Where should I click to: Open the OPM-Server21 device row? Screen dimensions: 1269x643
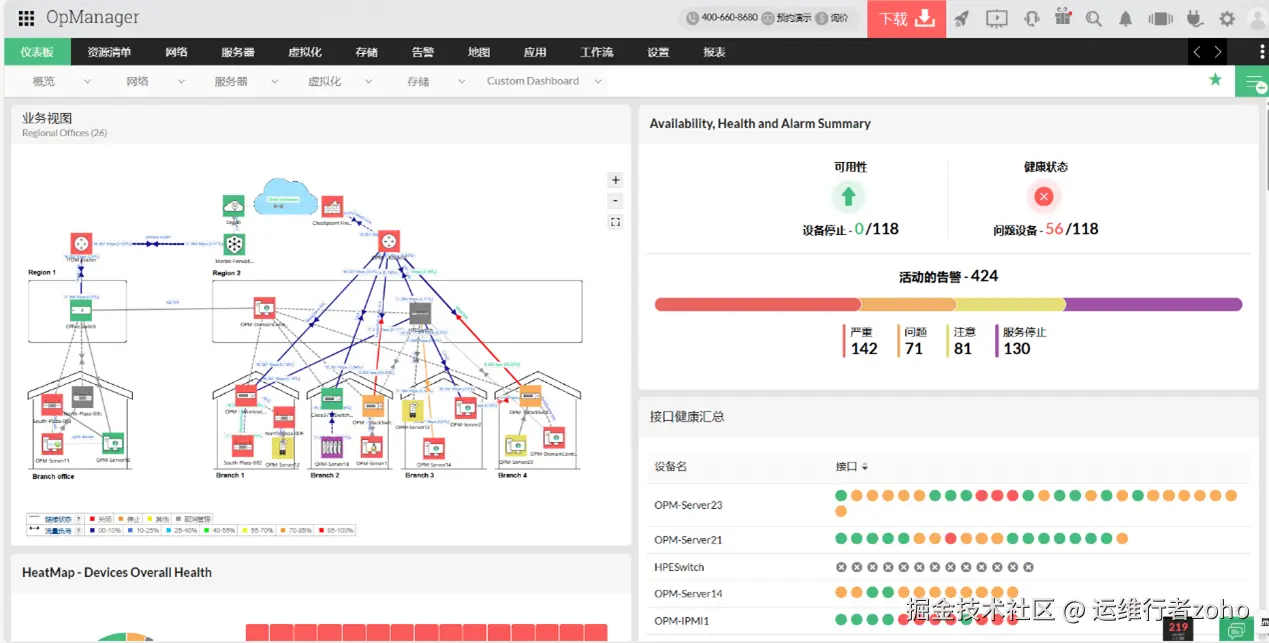click(948, 539)
